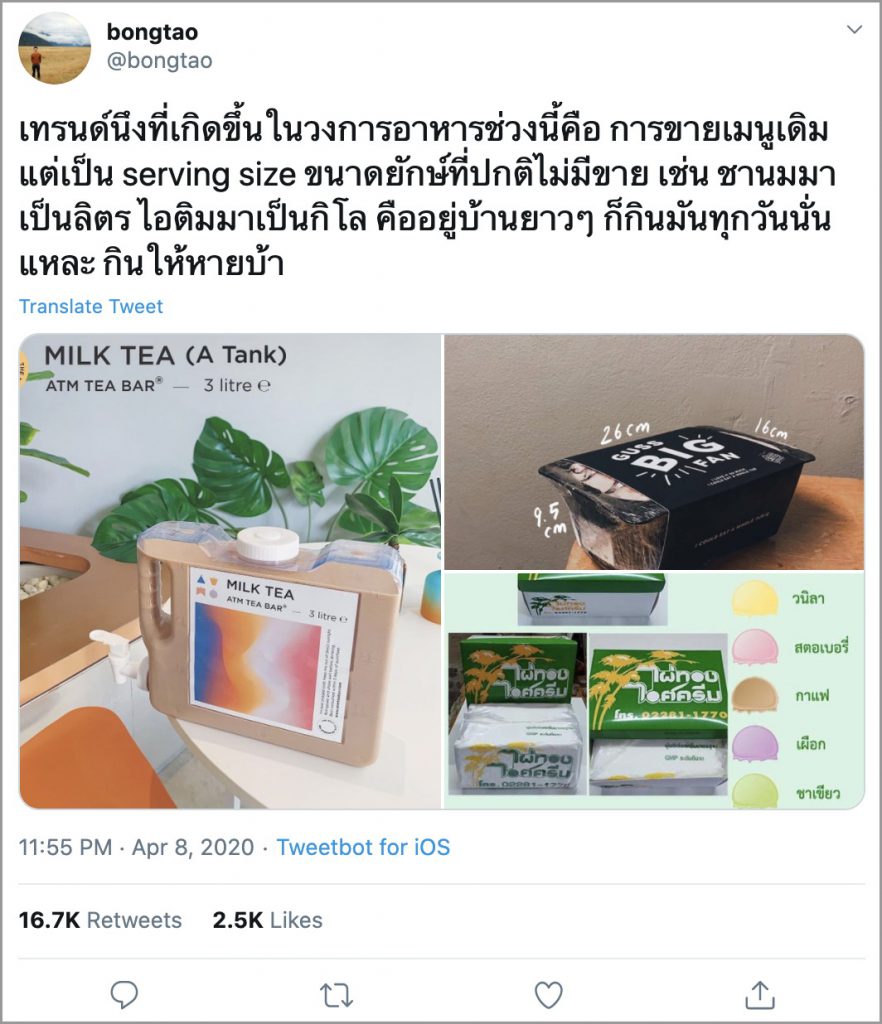Open the share upload icon
Screen dimensions: 882x1024
(x=761, y=994)
